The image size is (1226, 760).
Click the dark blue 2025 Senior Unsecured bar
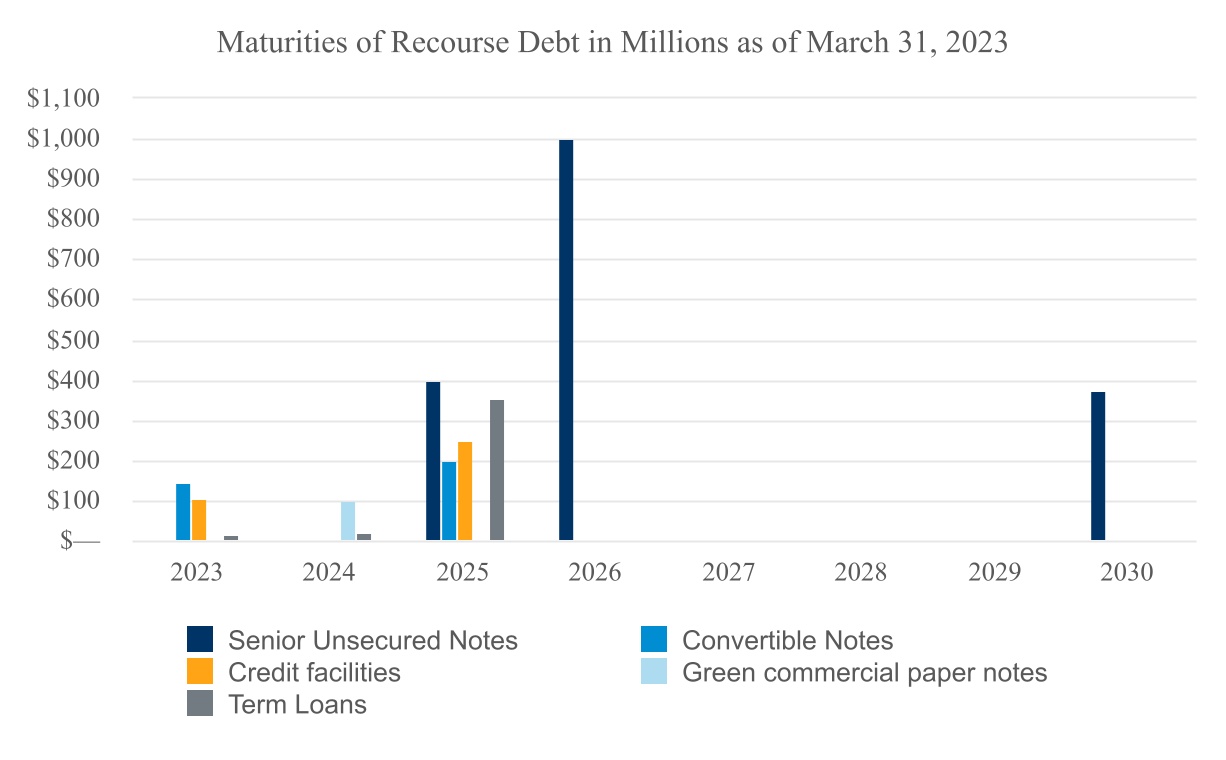point(433,461)
